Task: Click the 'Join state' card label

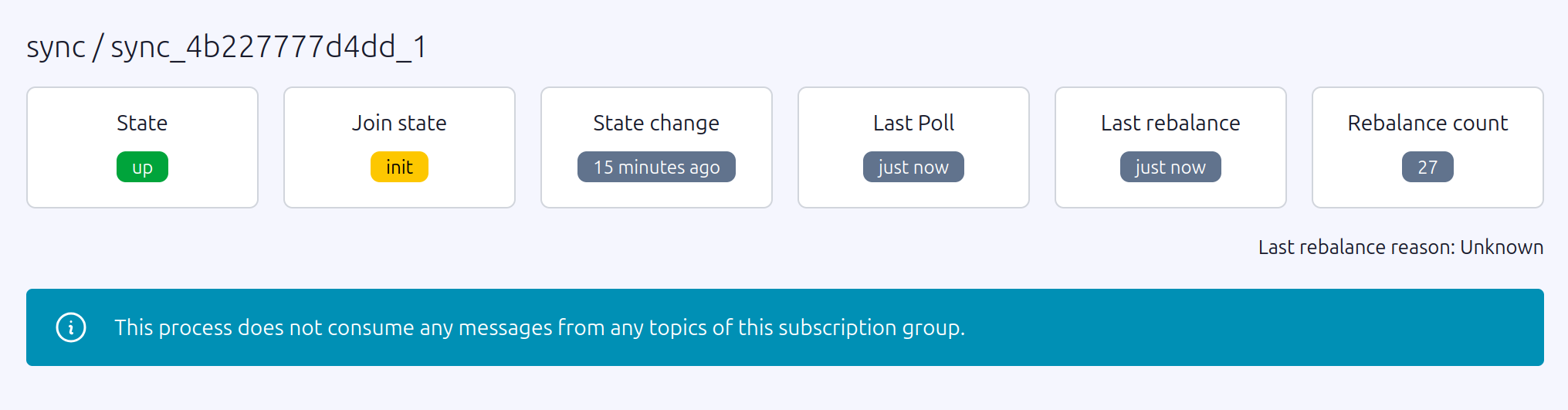Action: [399, 123]
